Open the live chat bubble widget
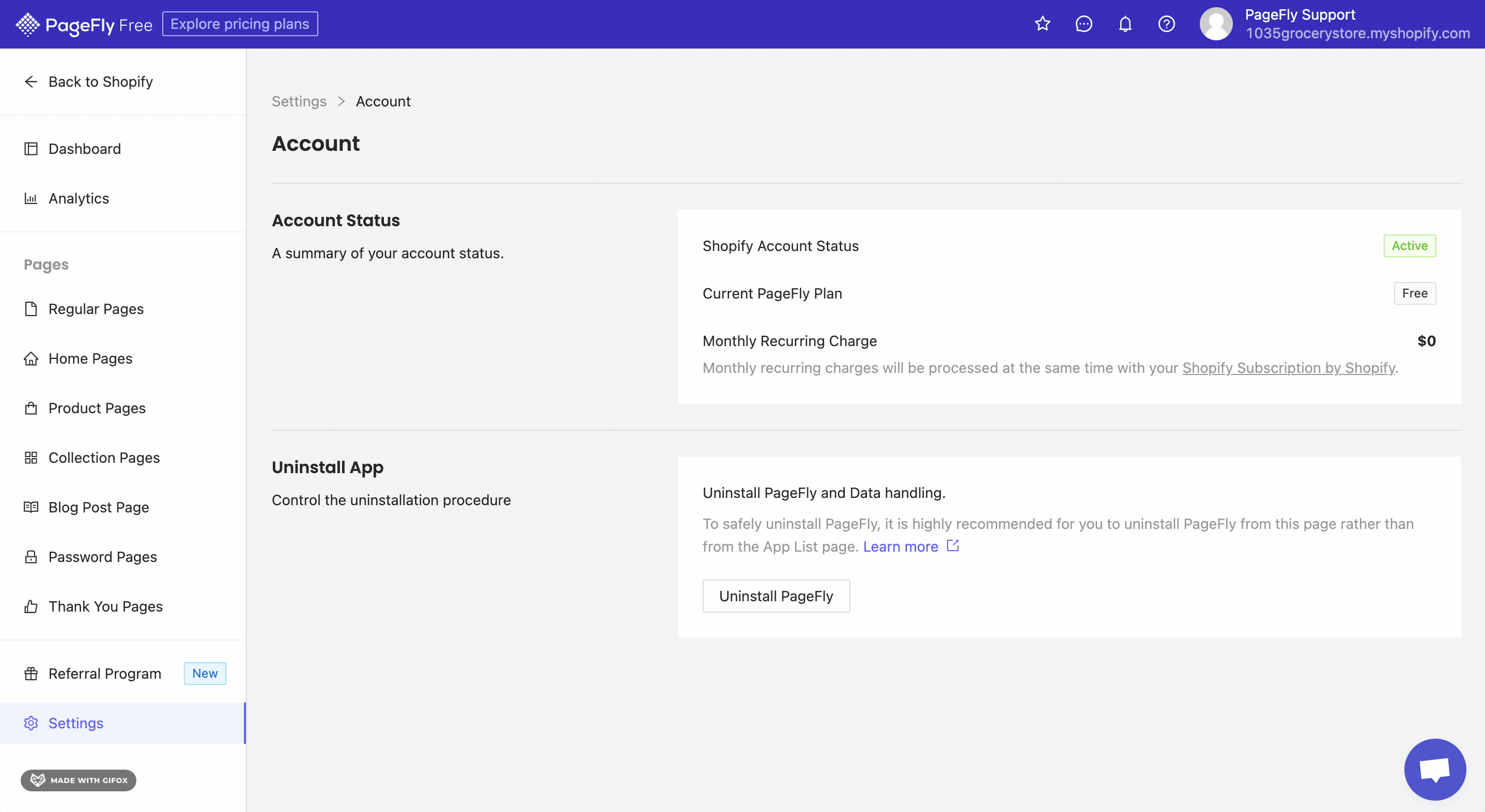Screen dimensions: 1485x812 (x=1435, y=769)
